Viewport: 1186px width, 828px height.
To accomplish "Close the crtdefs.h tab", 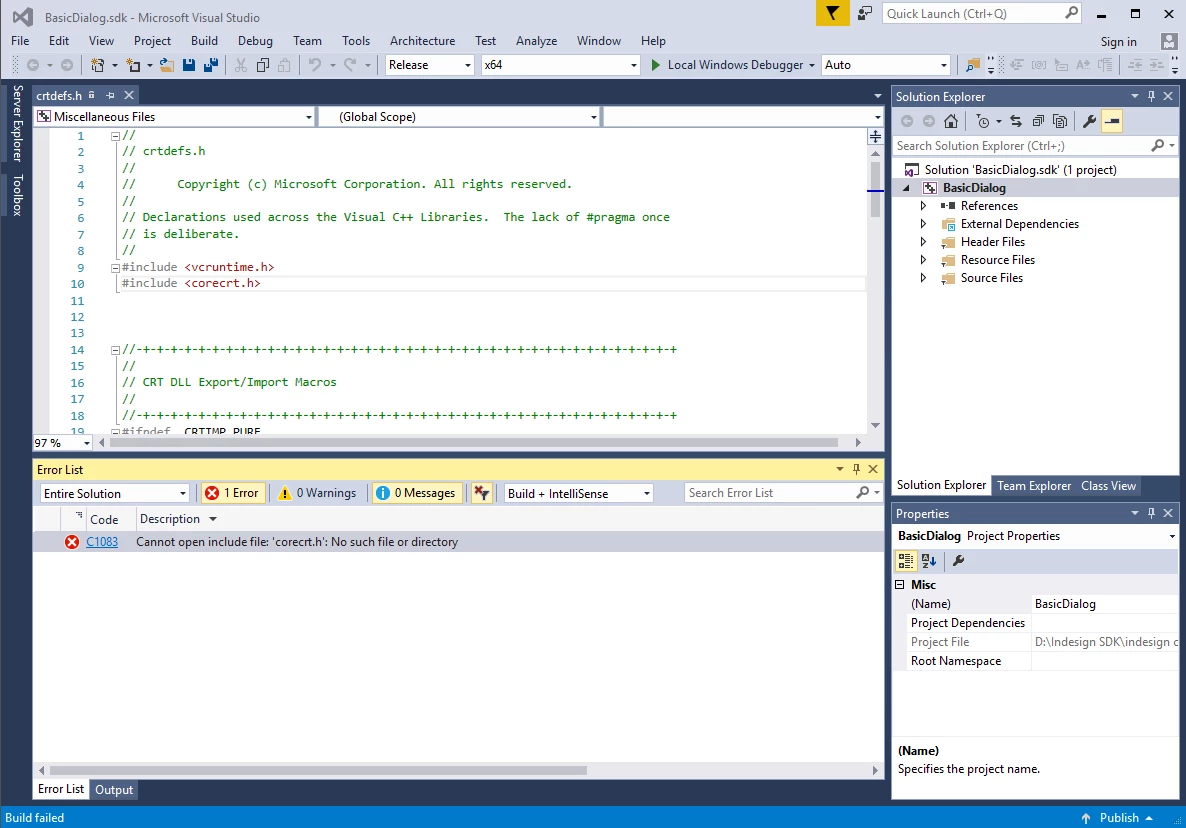I will 129,95.
